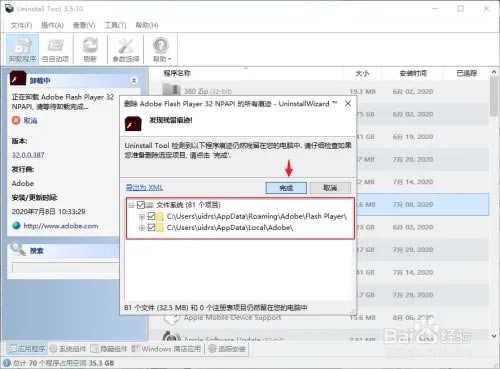The image size is (500, 369).
Task: Sort by 大小 column header
Action: pos(362,73)
